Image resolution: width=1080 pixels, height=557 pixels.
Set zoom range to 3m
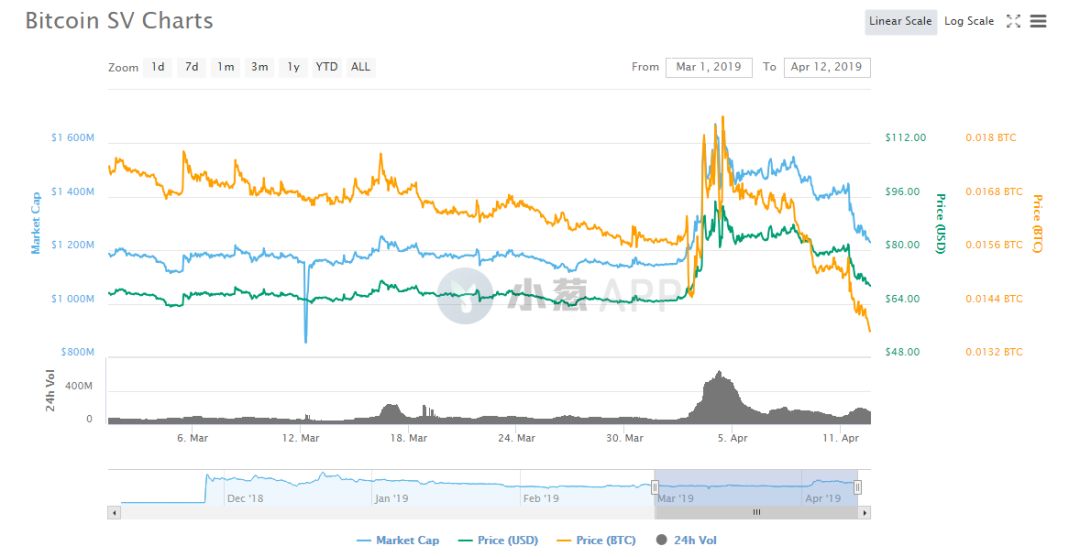259,67
